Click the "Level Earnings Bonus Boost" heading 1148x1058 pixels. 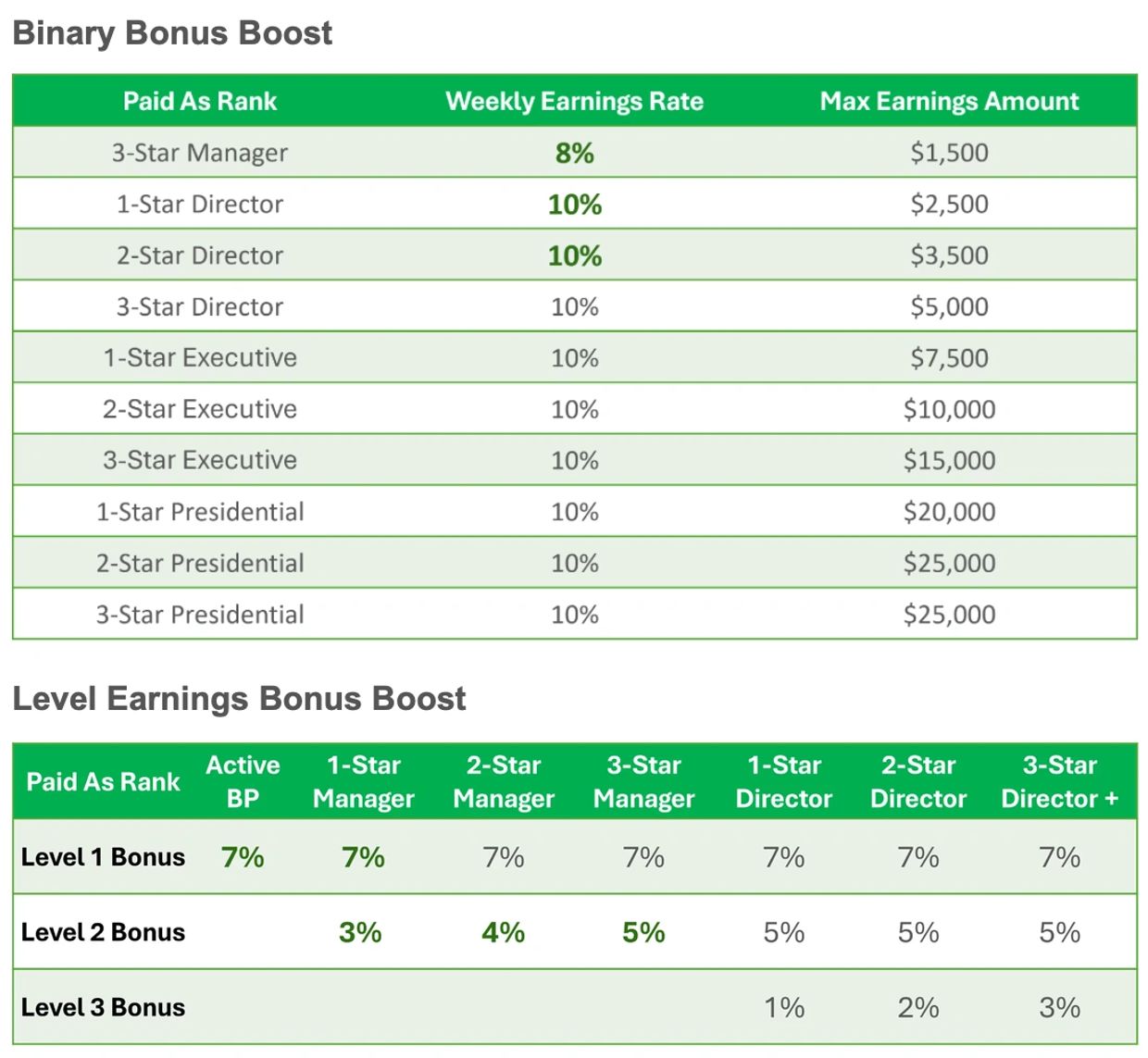pyautogui.click(x=239, y=699)
